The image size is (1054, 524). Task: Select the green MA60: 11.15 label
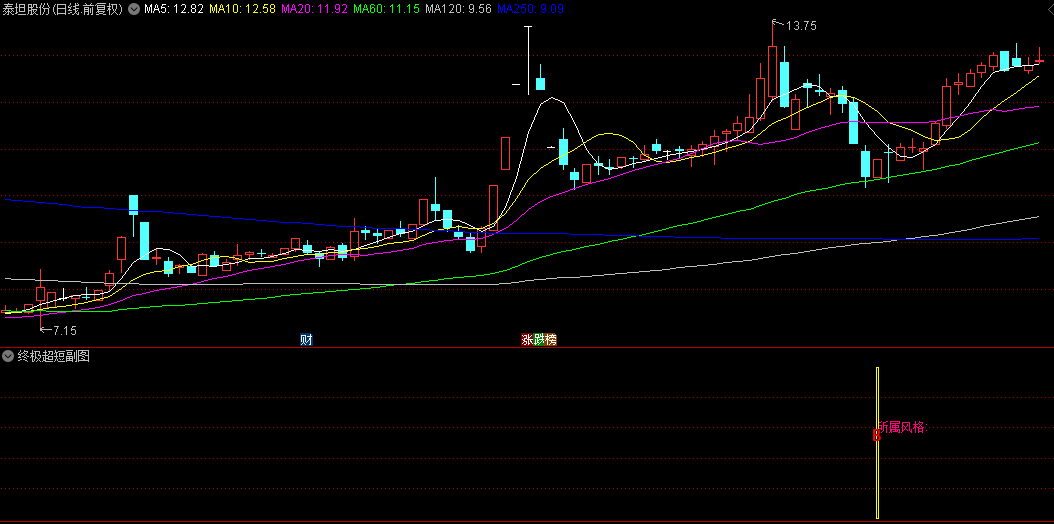pyautogui.click(x=386, y=9)
